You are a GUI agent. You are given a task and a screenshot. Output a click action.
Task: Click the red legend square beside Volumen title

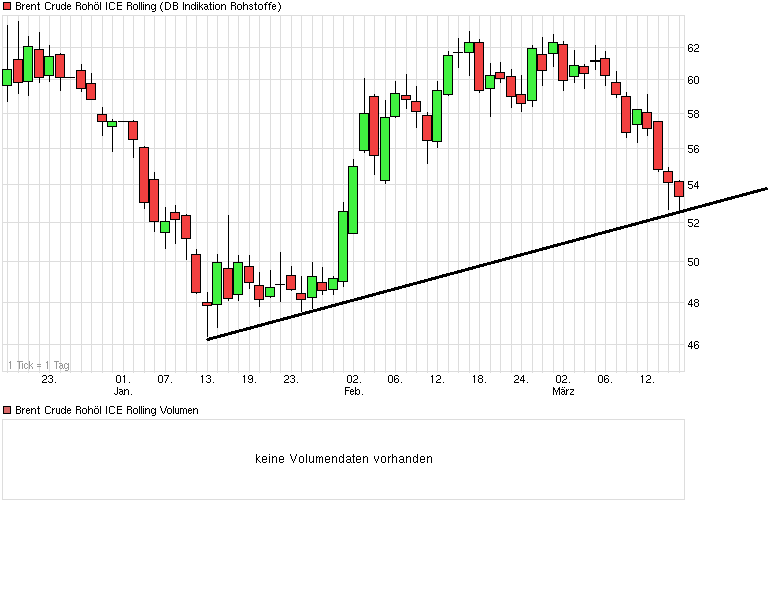coord(7,410)
